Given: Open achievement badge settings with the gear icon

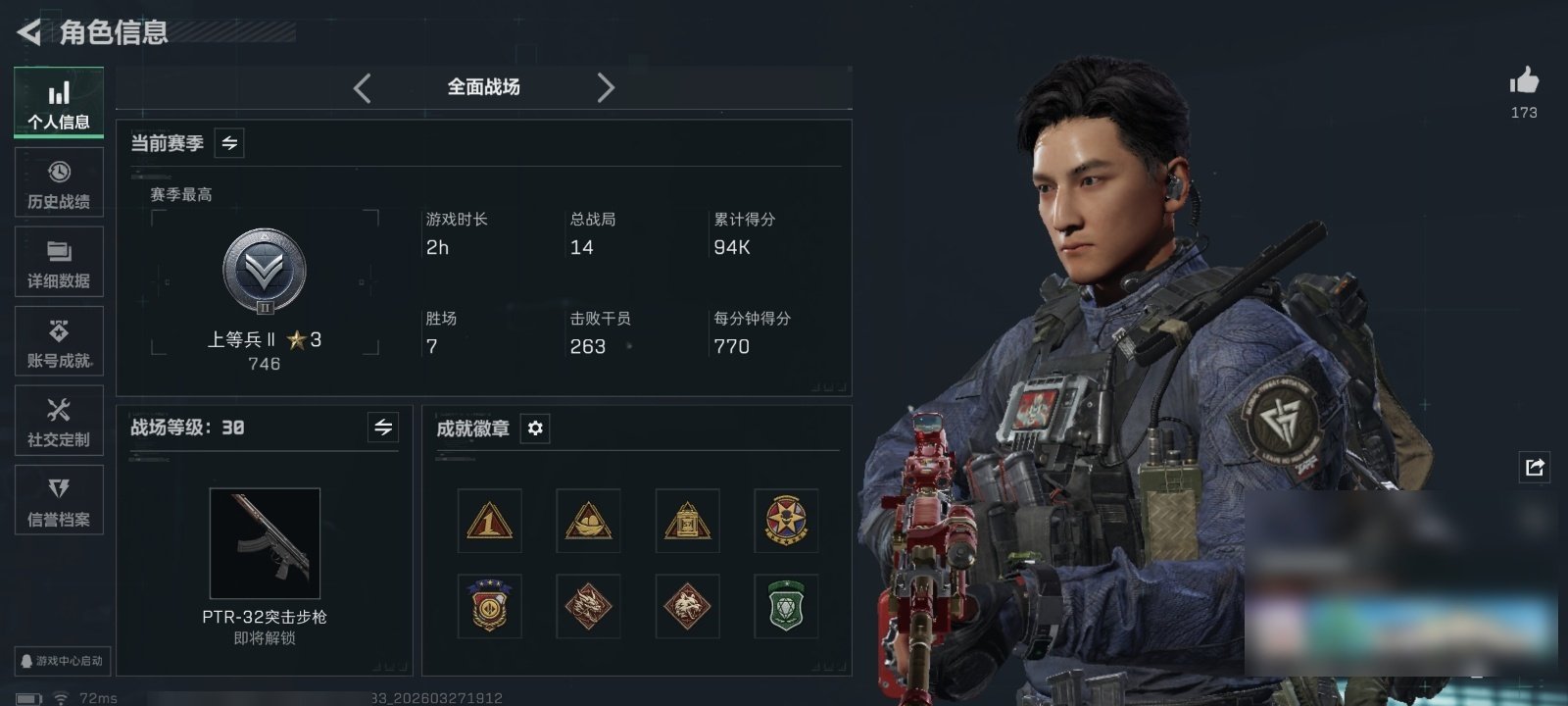Looking at the screenshot, I should (x=535, y=429).
